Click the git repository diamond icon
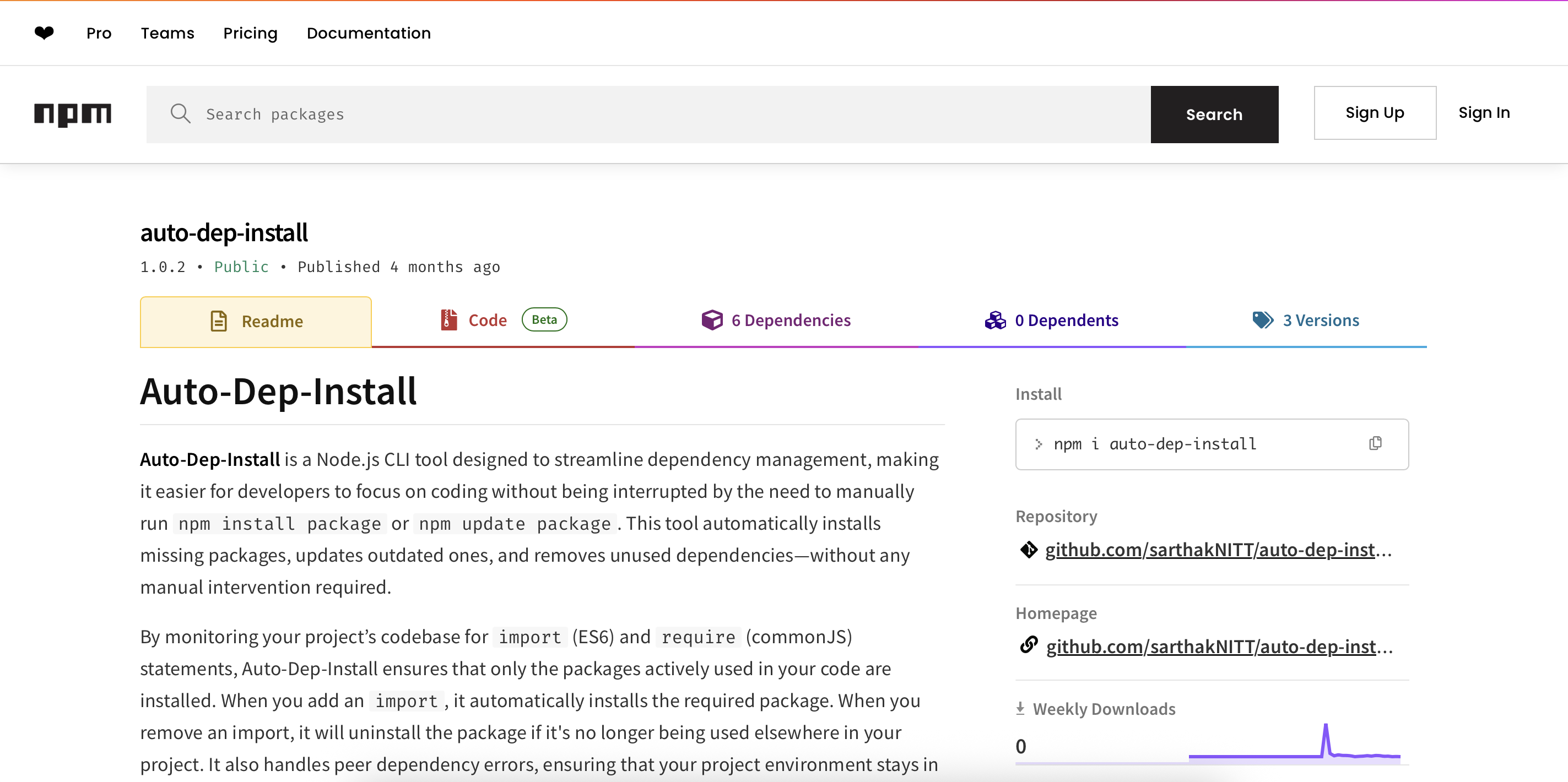Image resolution: width=1568 pixels, height=782 pixels. point(1029,550)
